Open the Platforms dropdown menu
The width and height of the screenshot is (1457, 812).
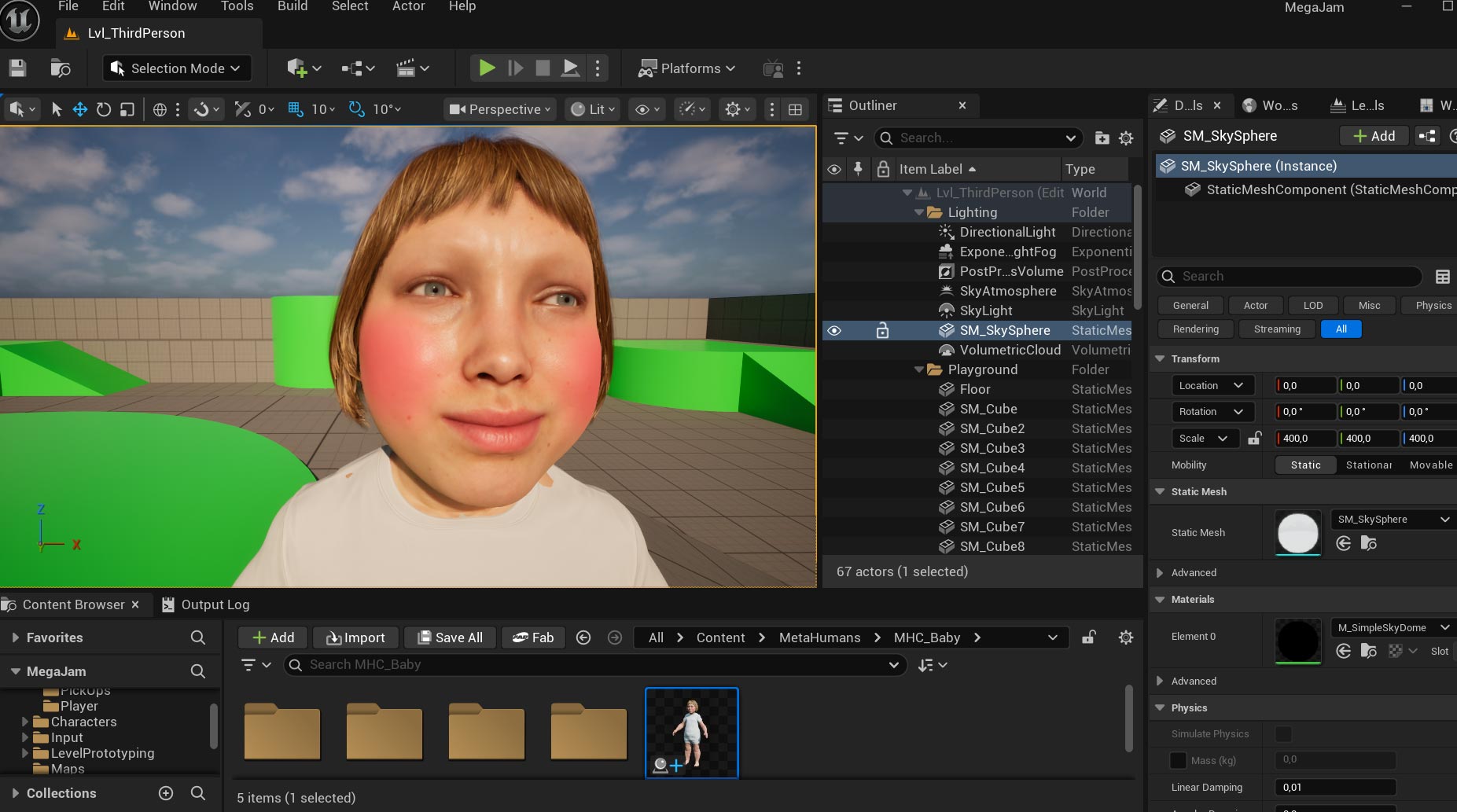click(686, 68)
